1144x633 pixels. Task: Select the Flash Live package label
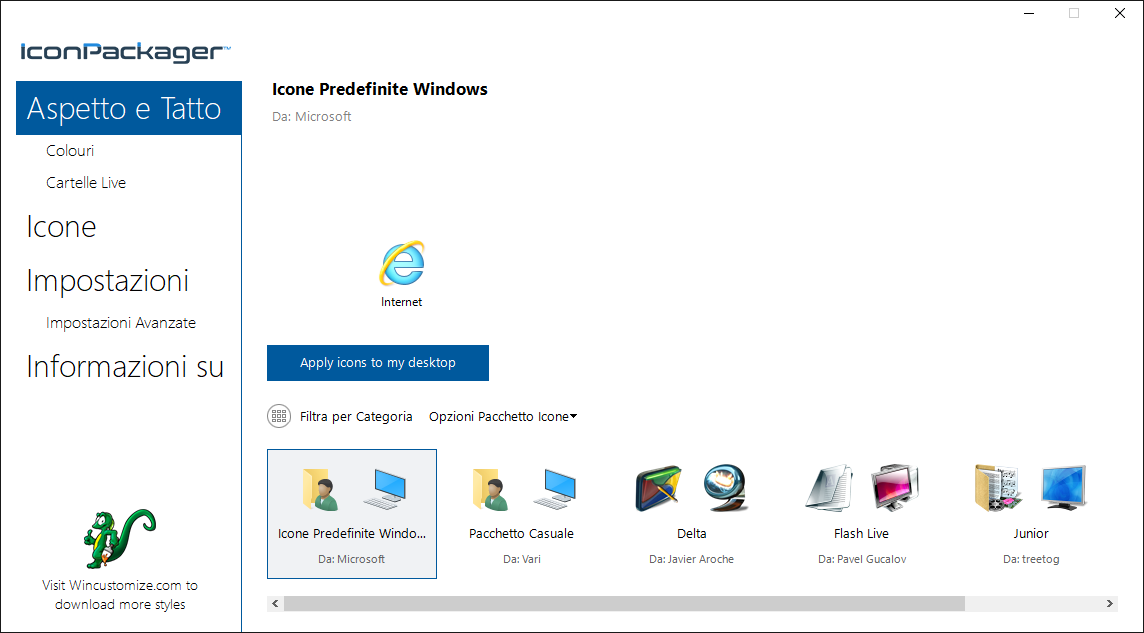(861, 533)
